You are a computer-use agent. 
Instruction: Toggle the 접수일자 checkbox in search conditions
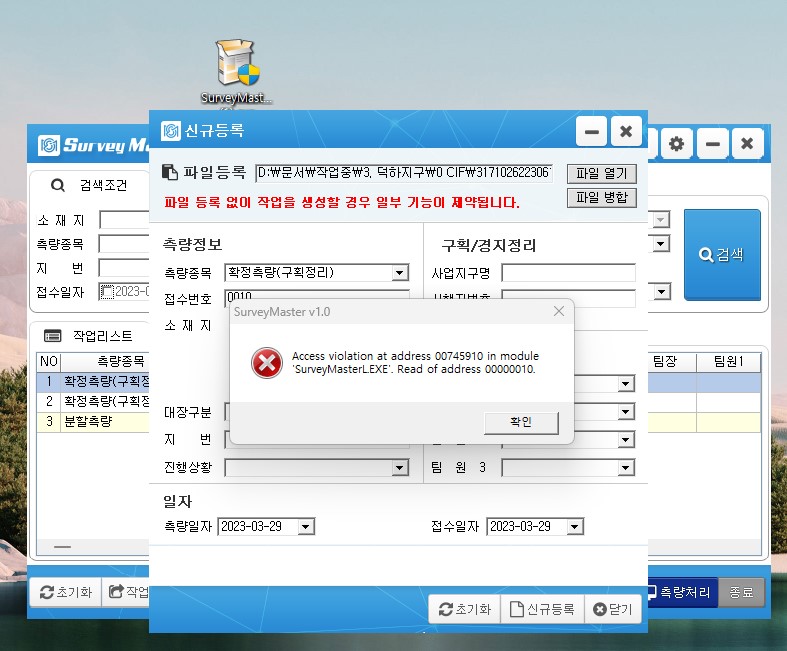[x=106, y=292]
